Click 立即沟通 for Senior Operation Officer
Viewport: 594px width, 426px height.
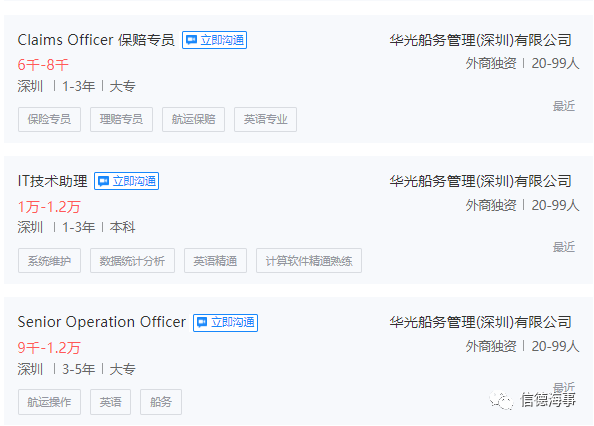[225, 323]
